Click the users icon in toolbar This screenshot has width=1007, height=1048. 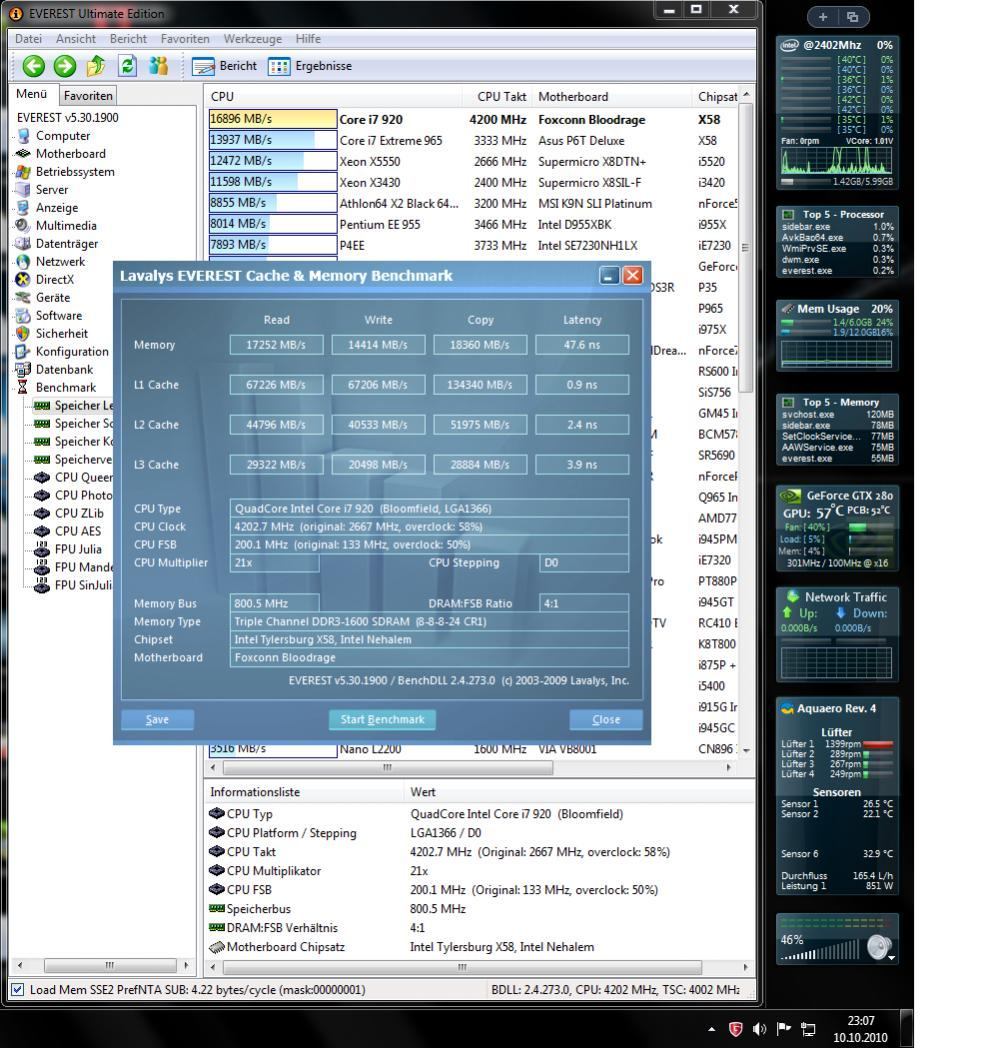click(x=158, y=66)
